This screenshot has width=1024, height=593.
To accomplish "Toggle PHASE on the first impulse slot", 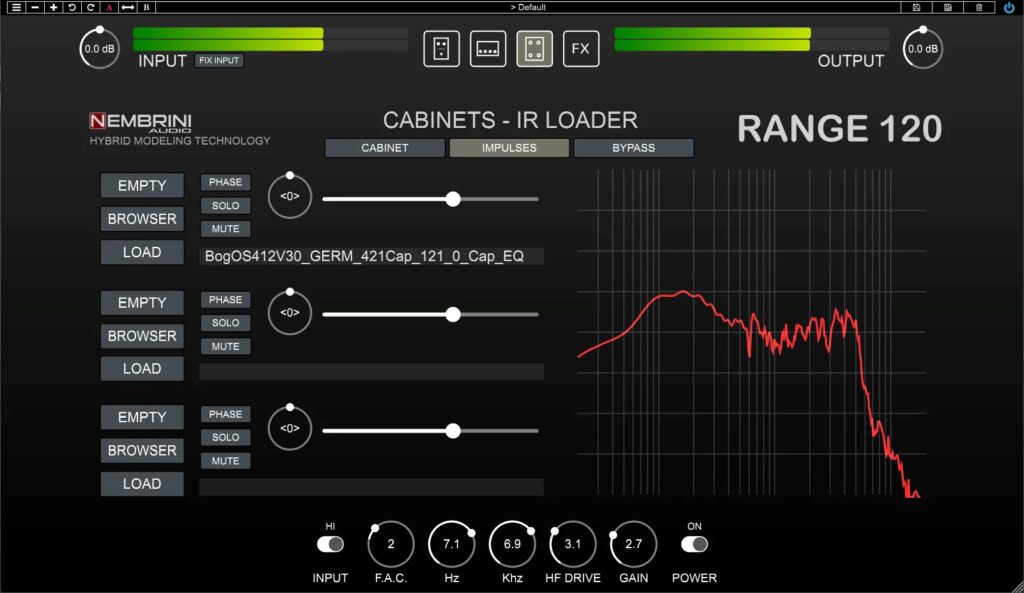I will pyautogui.click(x=225, y=182).
